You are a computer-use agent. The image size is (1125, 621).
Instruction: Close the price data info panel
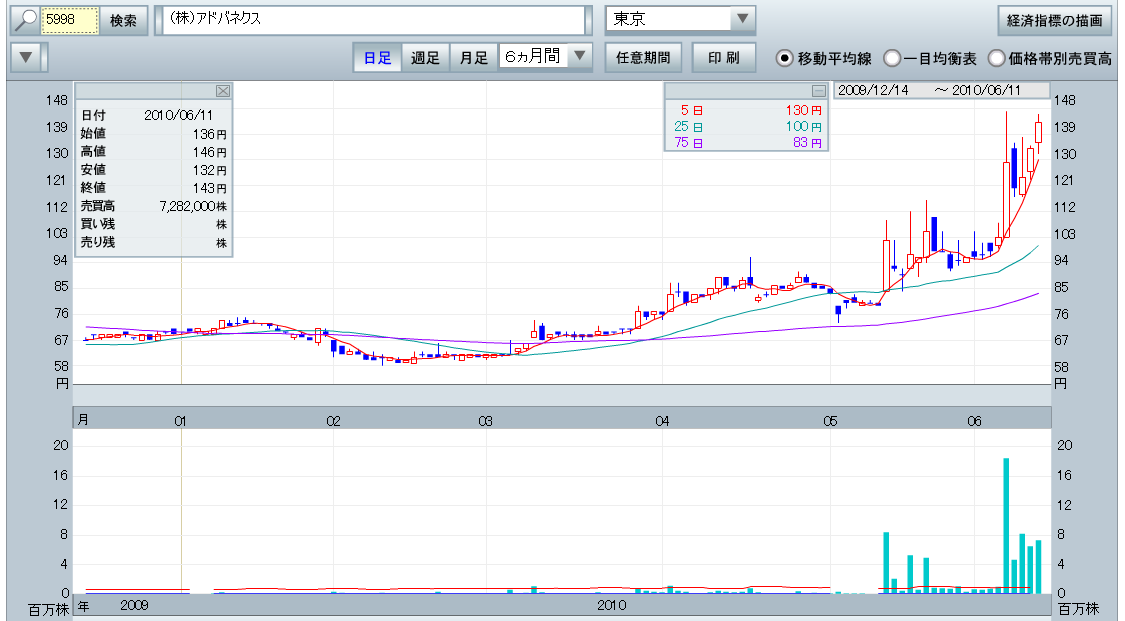(x=223, y=91)
